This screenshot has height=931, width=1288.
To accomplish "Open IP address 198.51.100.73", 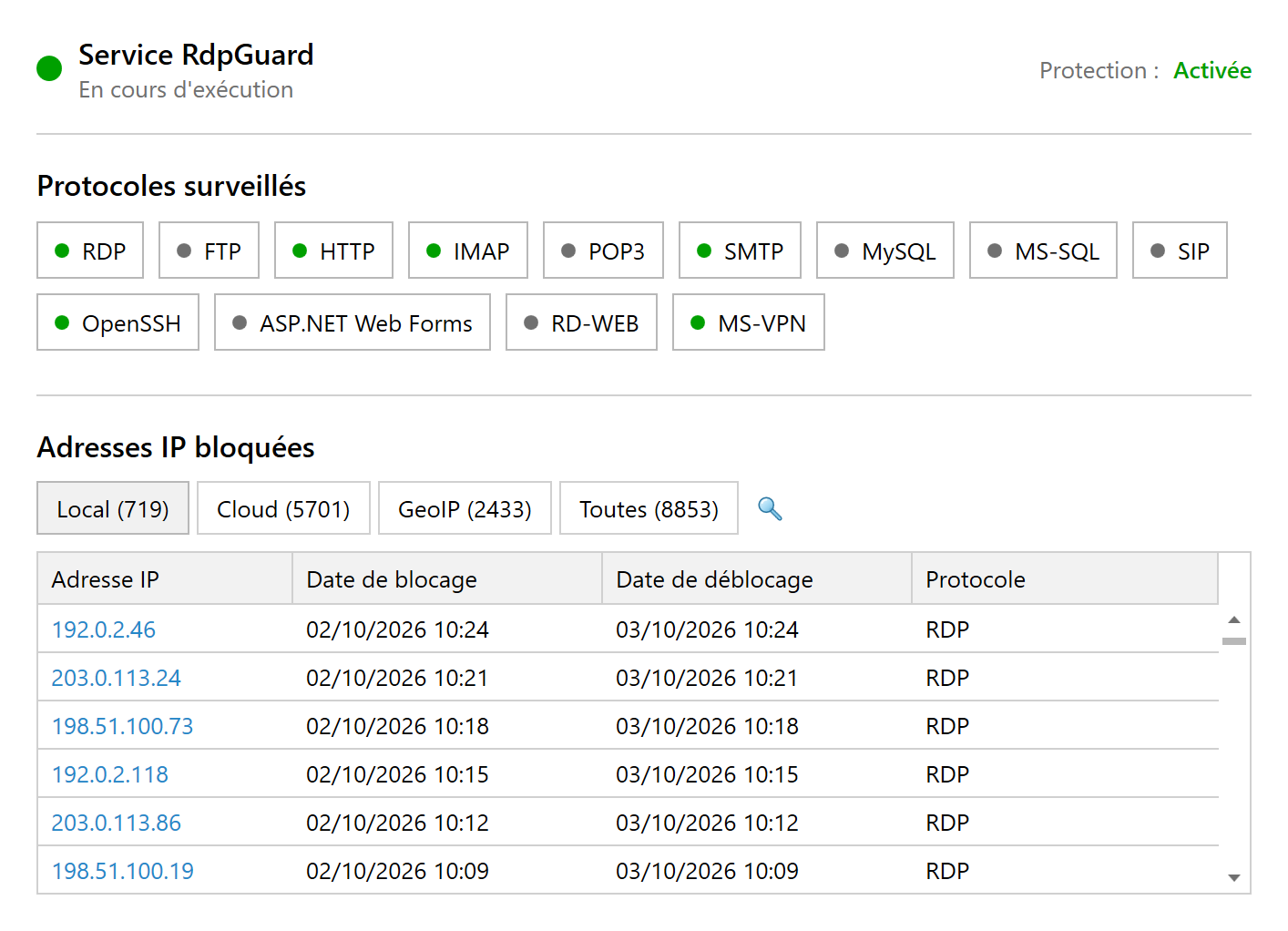I will click(x=122, y=726).
